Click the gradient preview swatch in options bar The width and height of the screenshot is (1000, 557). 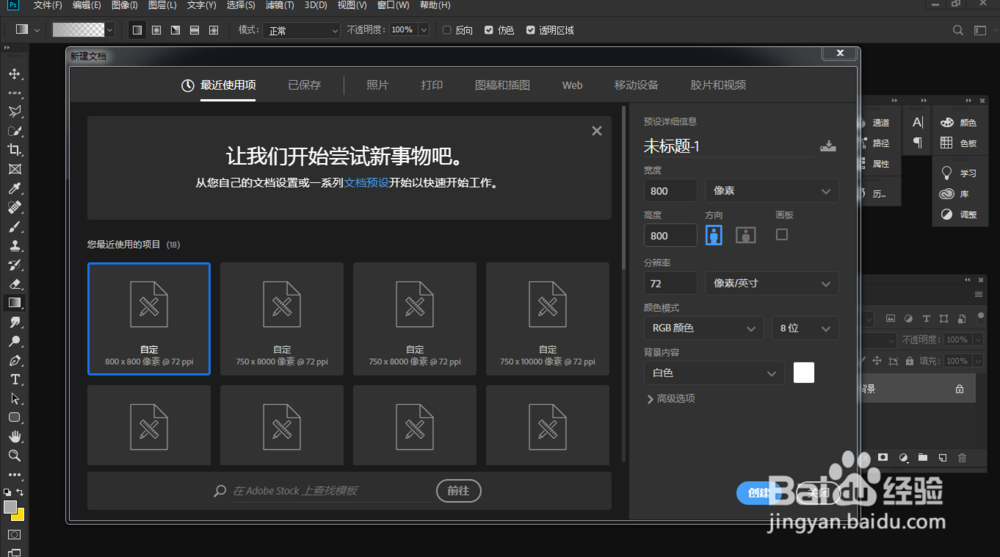point(78,30)
